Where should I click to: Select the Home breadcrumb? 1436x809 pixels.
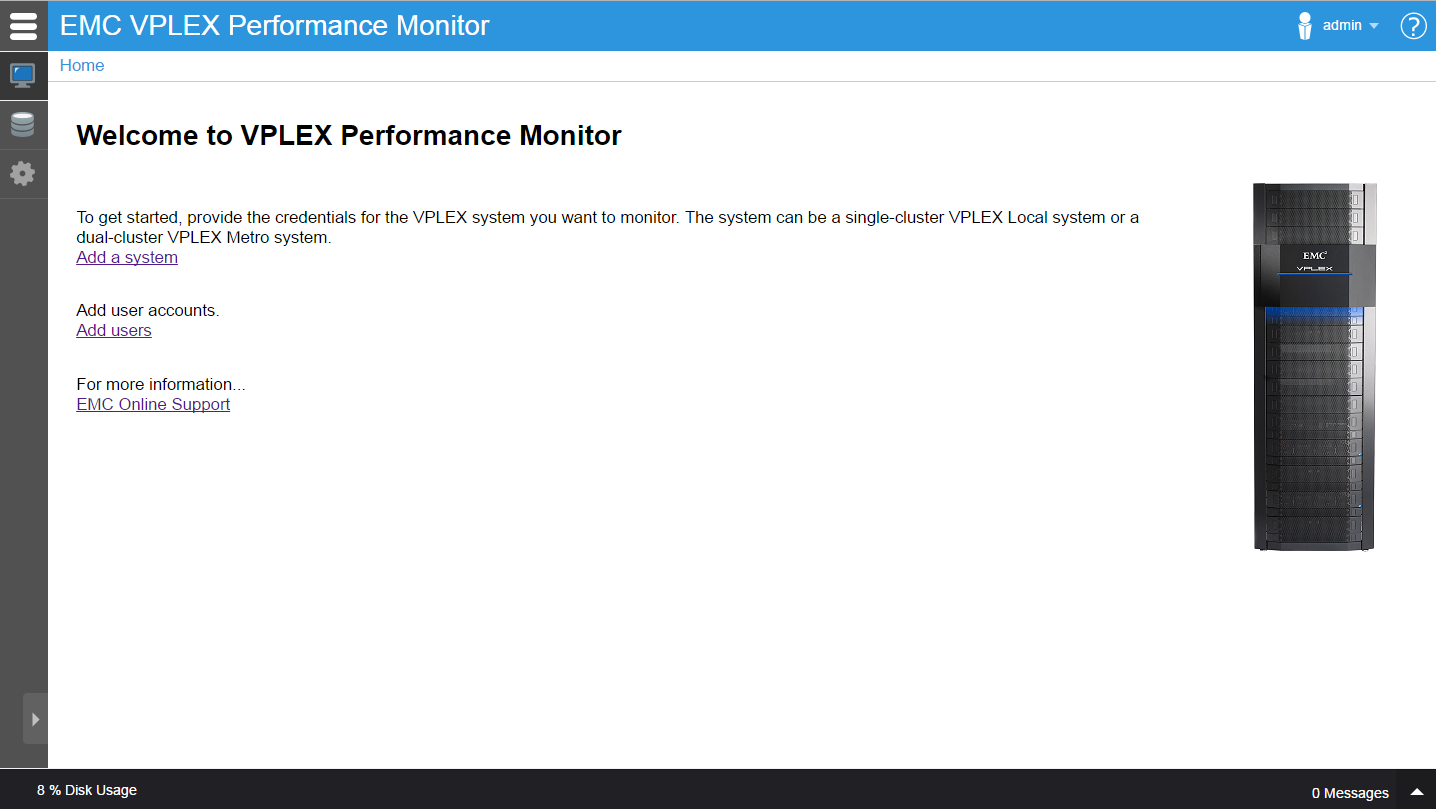click(81, 65)
